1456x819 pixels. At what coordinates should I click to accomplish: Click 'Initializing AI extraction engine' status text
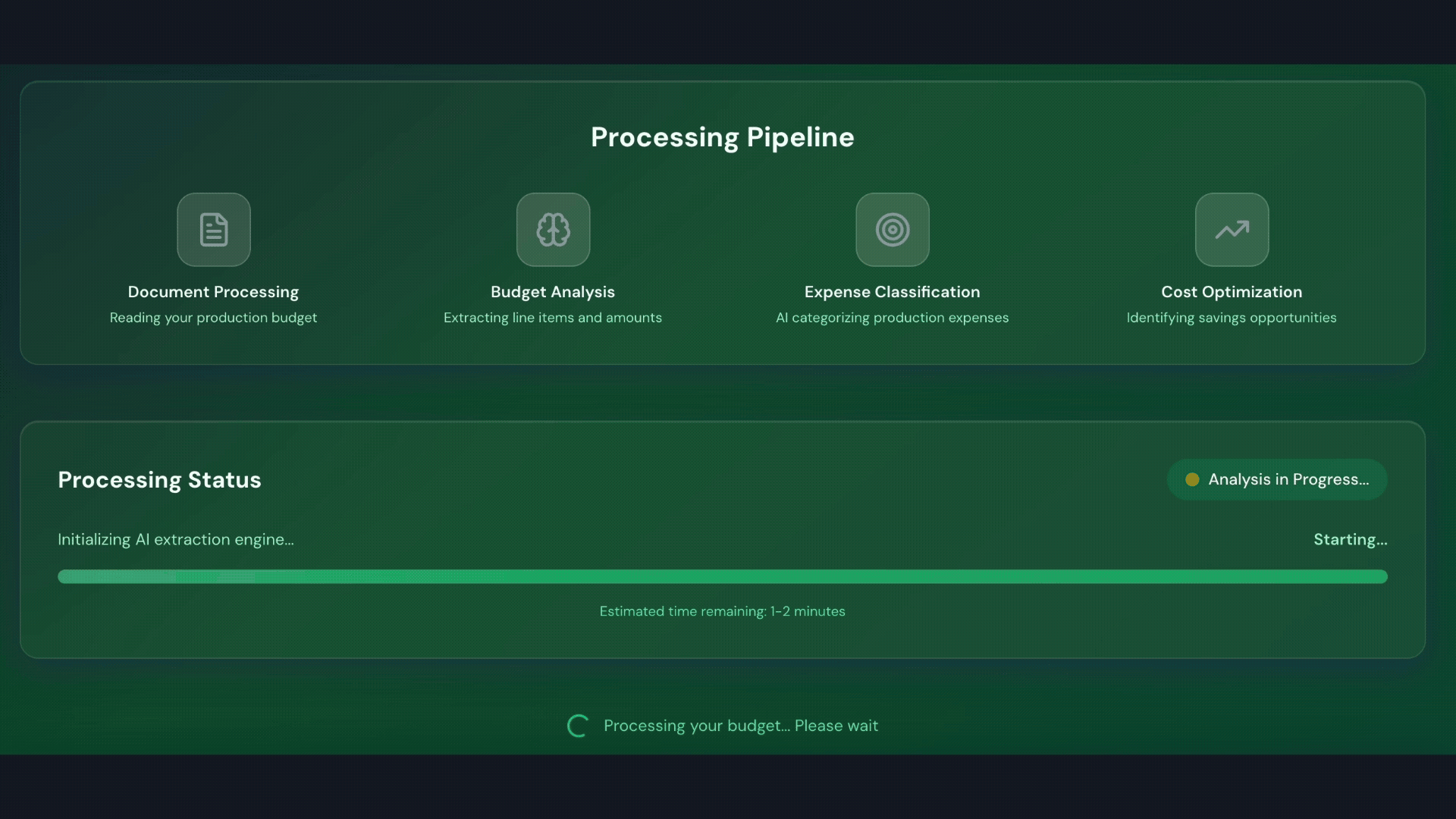175,539
